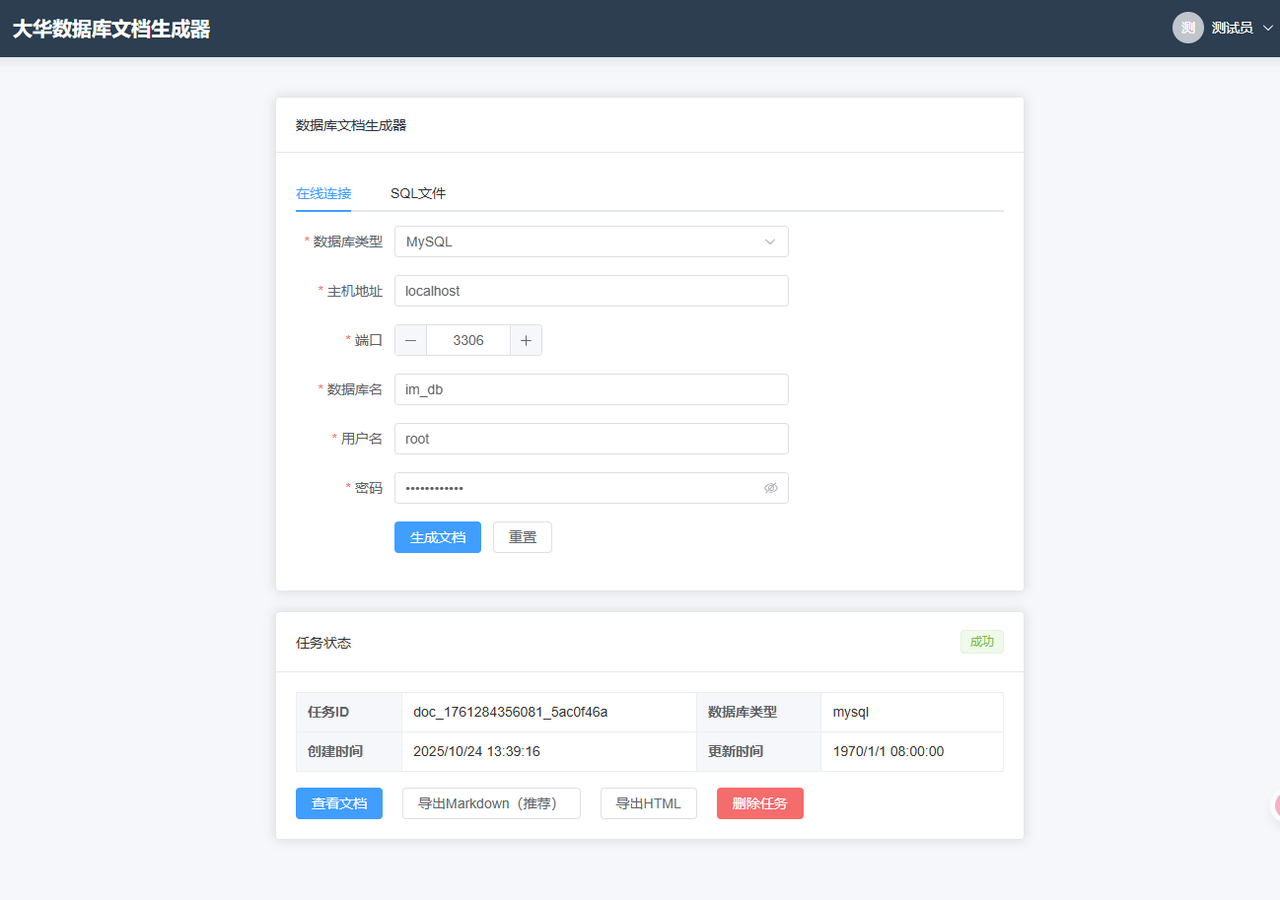The image size is (1280, 900).
Task: Click the port value 3306 field
Action: tap(468, 340)
